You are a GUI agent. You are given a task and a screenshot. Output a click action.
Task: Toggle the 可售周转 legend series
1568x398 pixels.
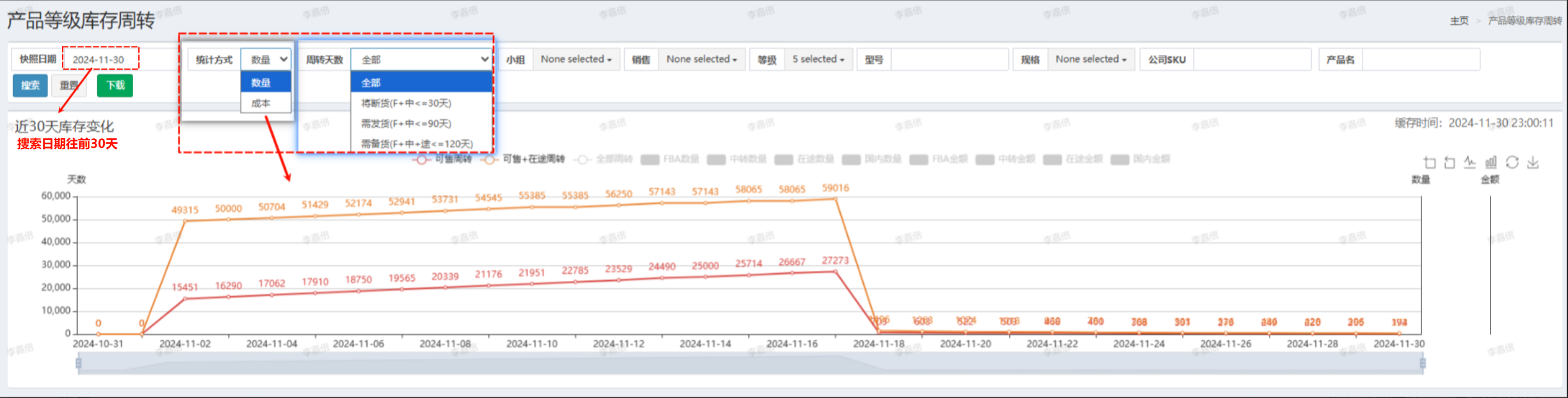pyautogui.click(x=442, y=159)
